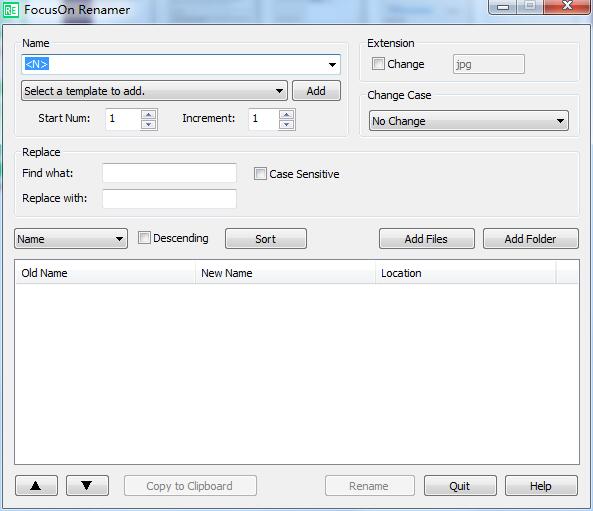Move selected file up with up-arrow button
The height and width of the screenshot is (511, 593).
coord(36,486)
